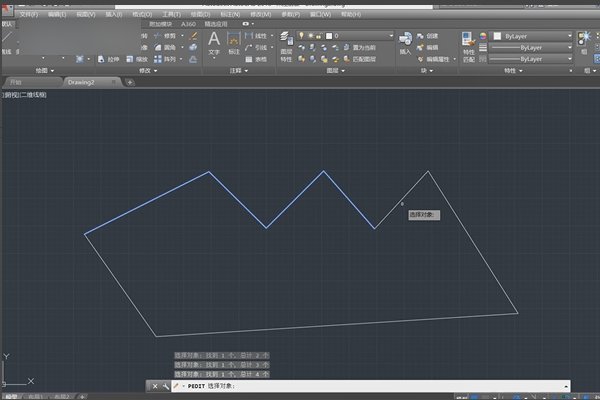Close the command line with X
600x400 pixels.
154,386
